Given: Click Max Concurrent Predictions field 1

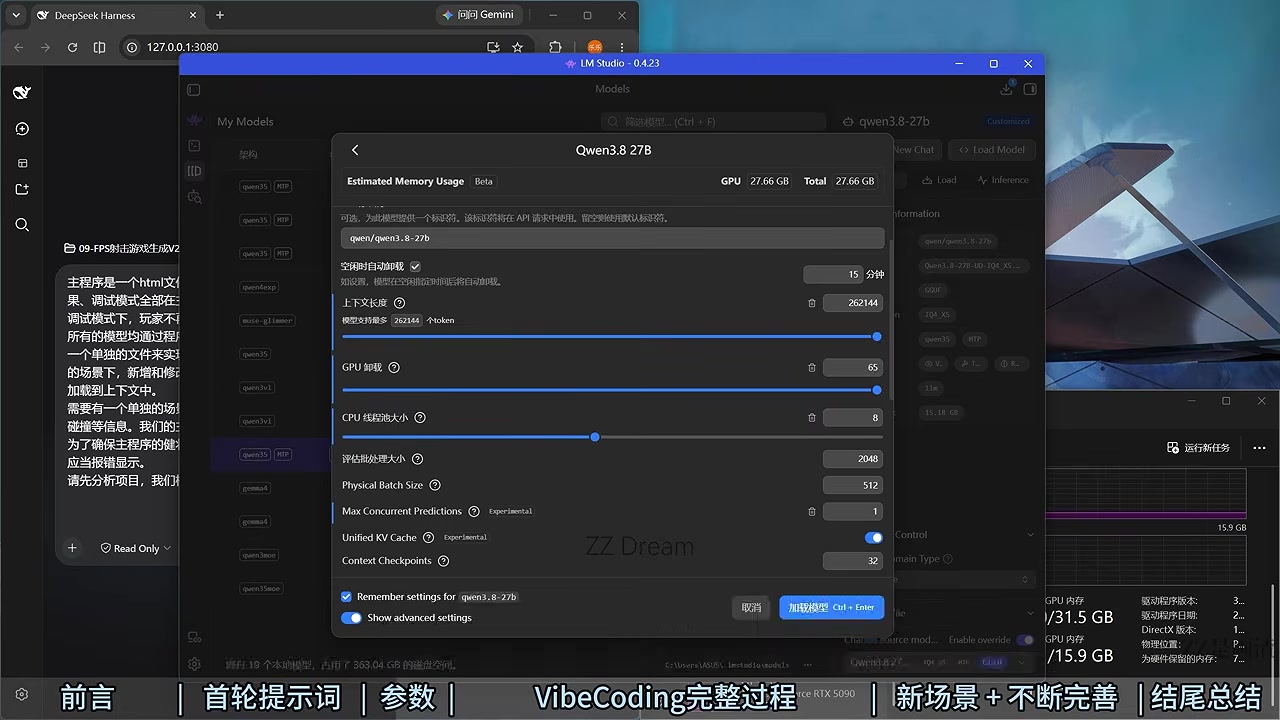Looking at the screenshot, I should coord(853,511).
